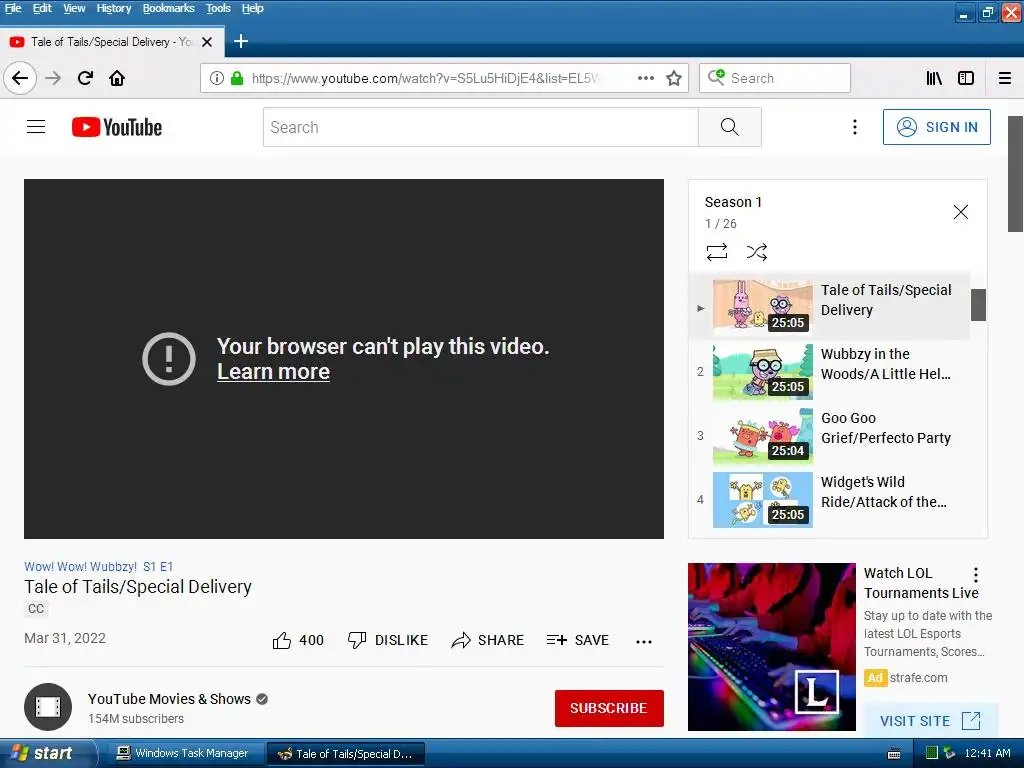The height and width of the screenshot is (768, 1024).
Task: Play Goo Goo Grief/Perfecto Party thumbnail
Action: coord(763,436)
